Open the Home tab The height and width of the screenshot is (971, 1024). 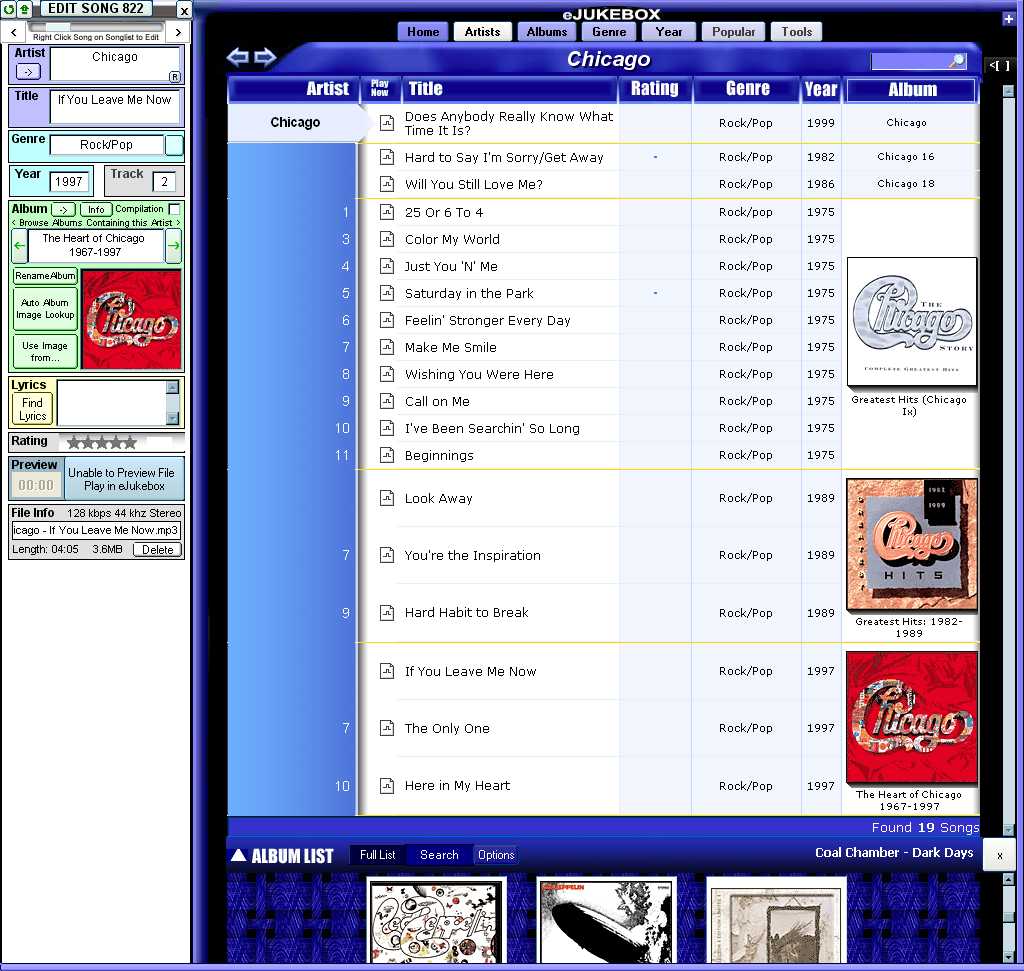(423, 32)
